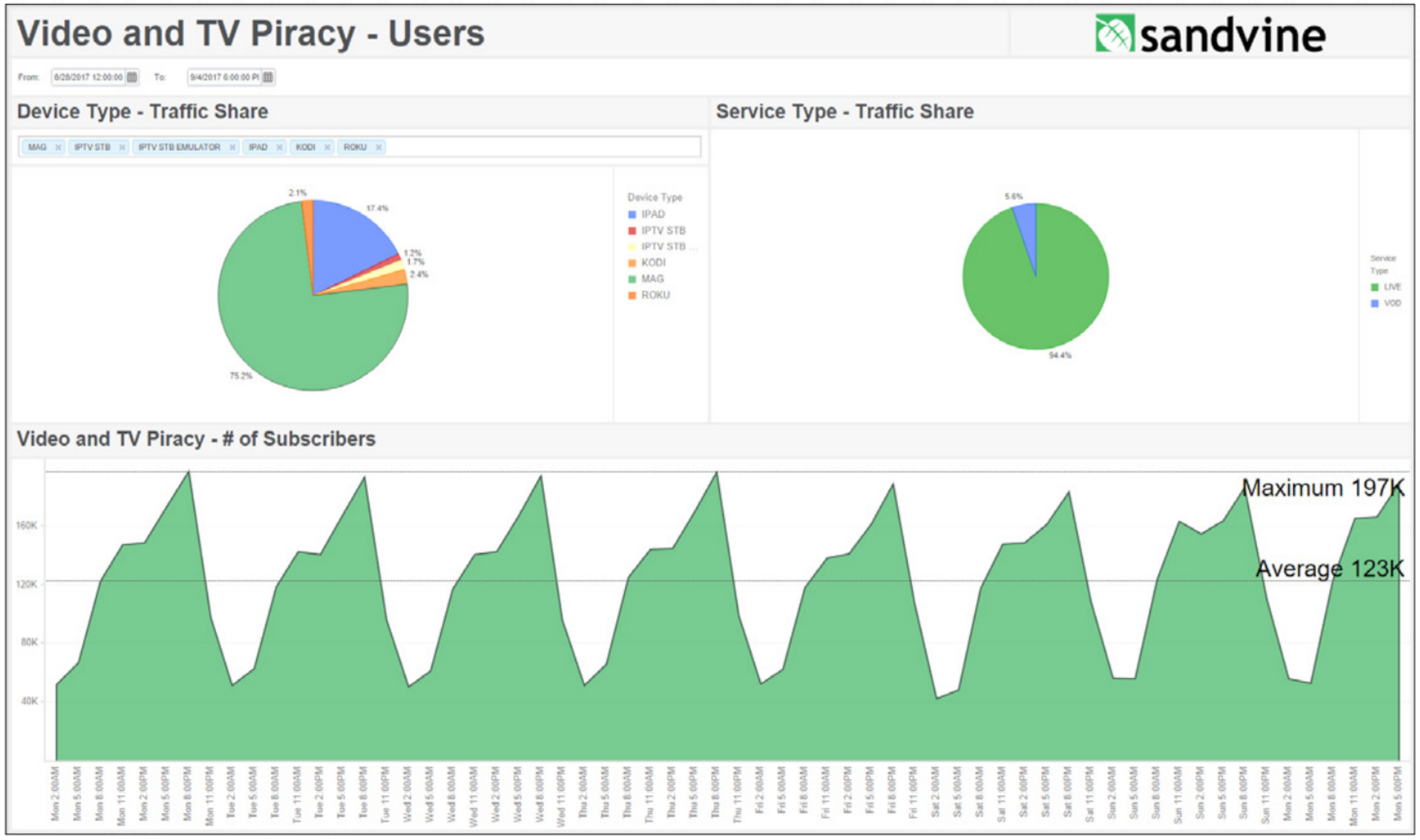The width and height of the screenshot is (1420, 840).
Task: Remove the ROKU filter tag
Action: click(x=379, y=148)
